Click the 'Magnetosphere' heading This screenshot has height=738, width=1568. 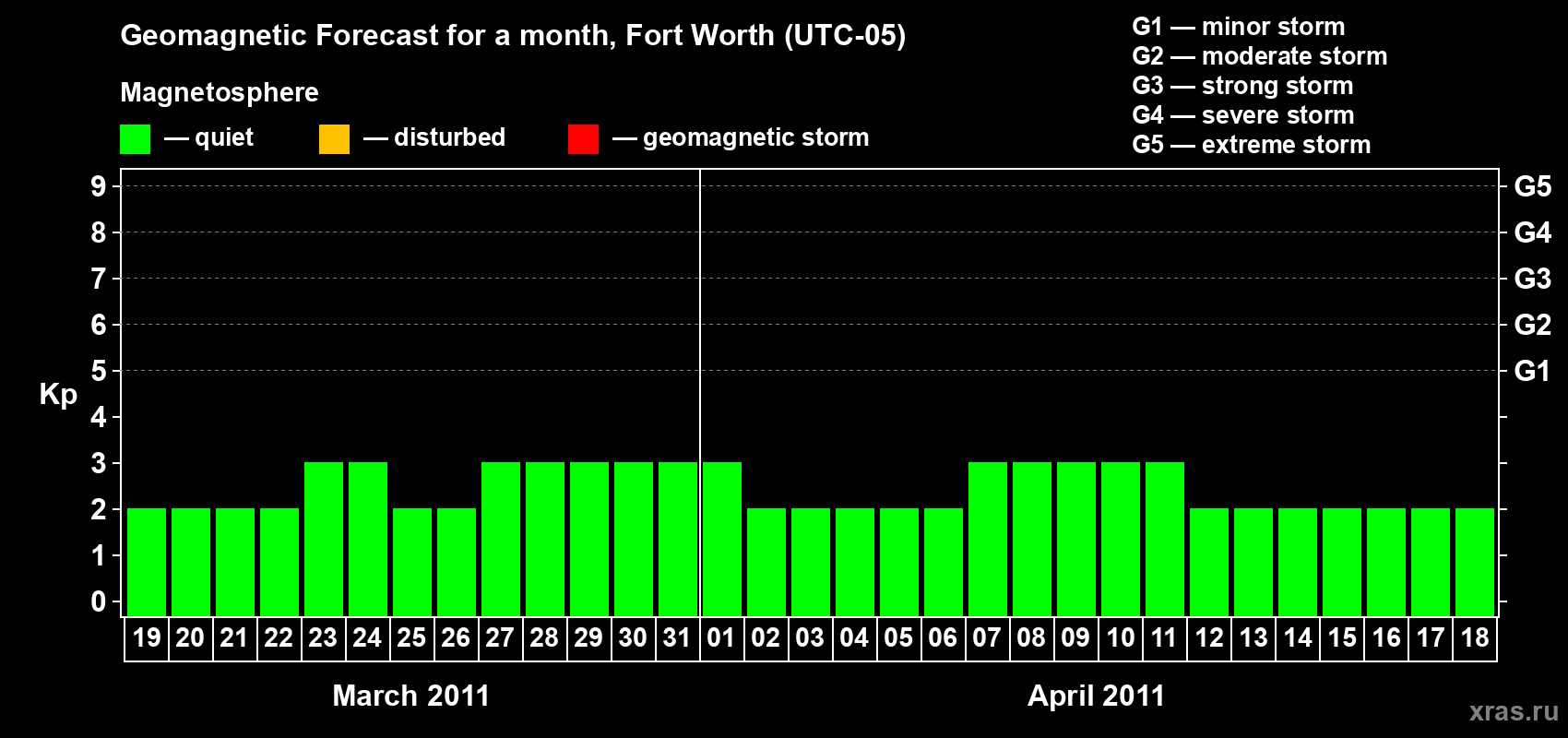click(220, 92)
